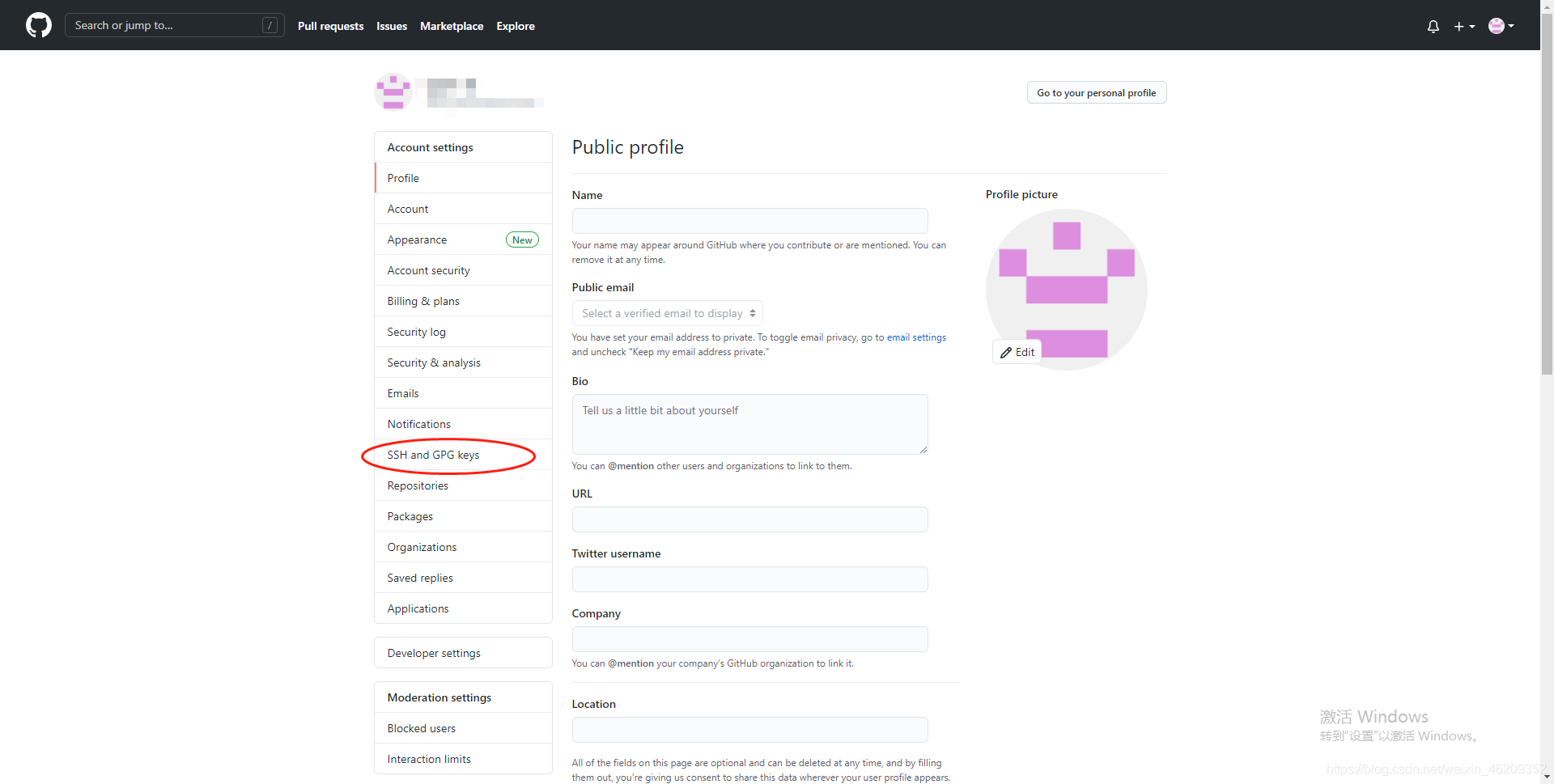1554x784 pixels.
Task: Open Saved replies settings
Action: [x=463, y=578]
